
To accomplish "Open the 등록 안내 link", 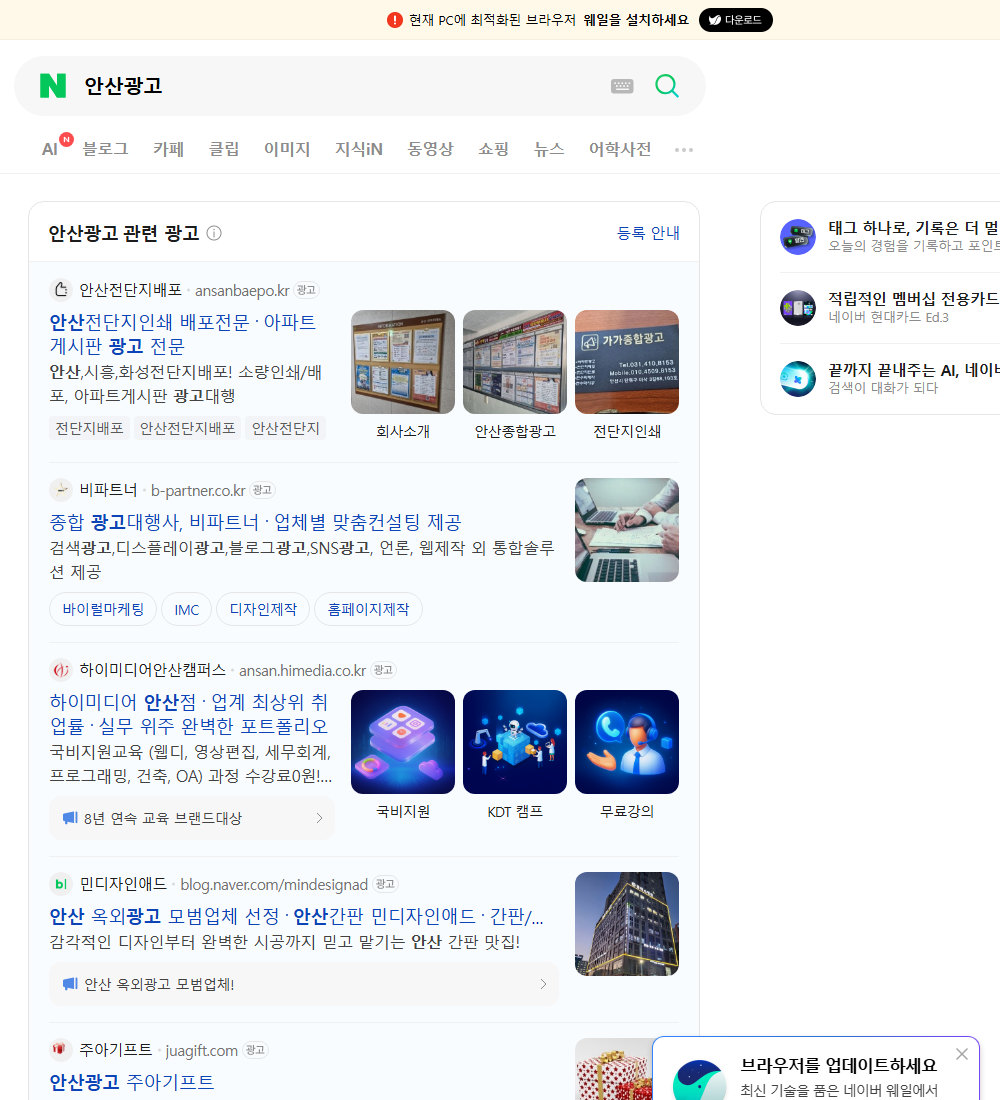I will click(648, 233).
